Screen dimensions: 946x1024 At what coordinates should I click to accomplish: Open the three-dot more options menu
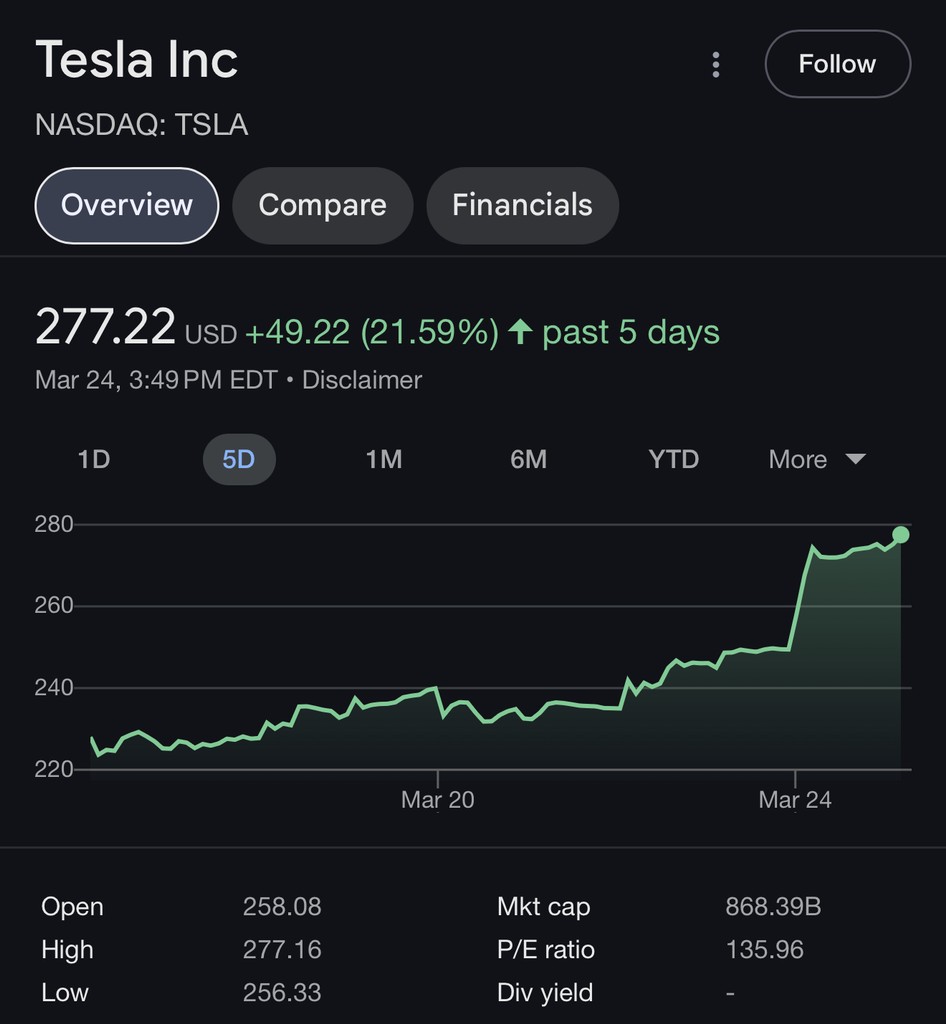tap(716, 65)
